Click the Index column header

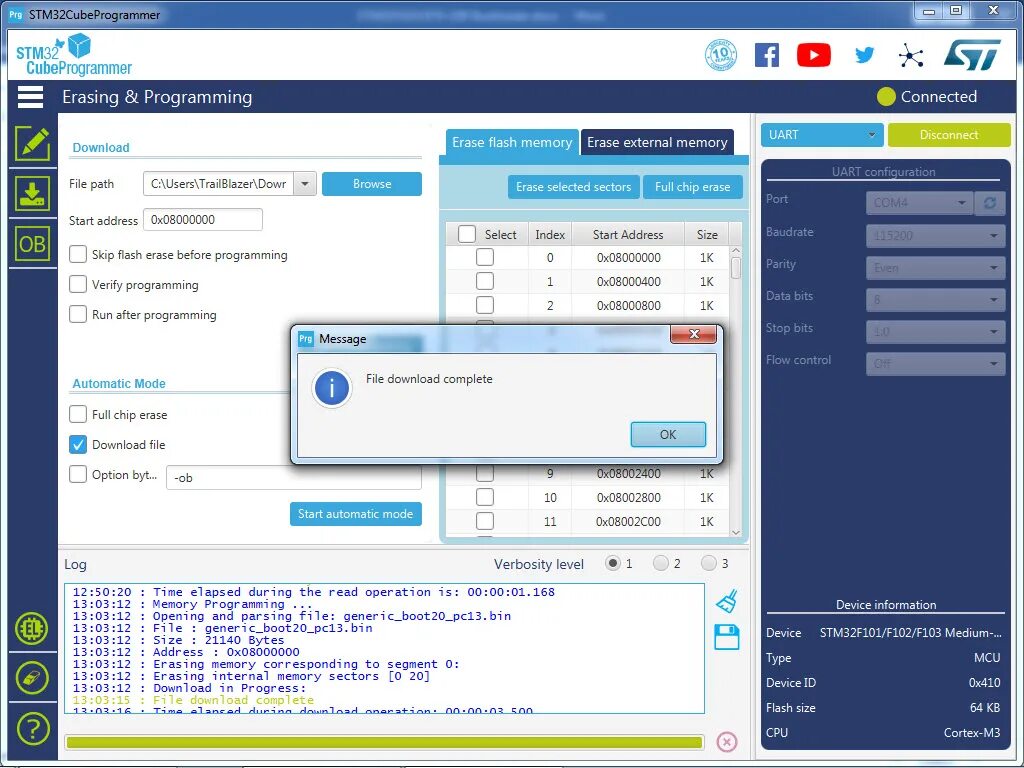coord(550,234)
